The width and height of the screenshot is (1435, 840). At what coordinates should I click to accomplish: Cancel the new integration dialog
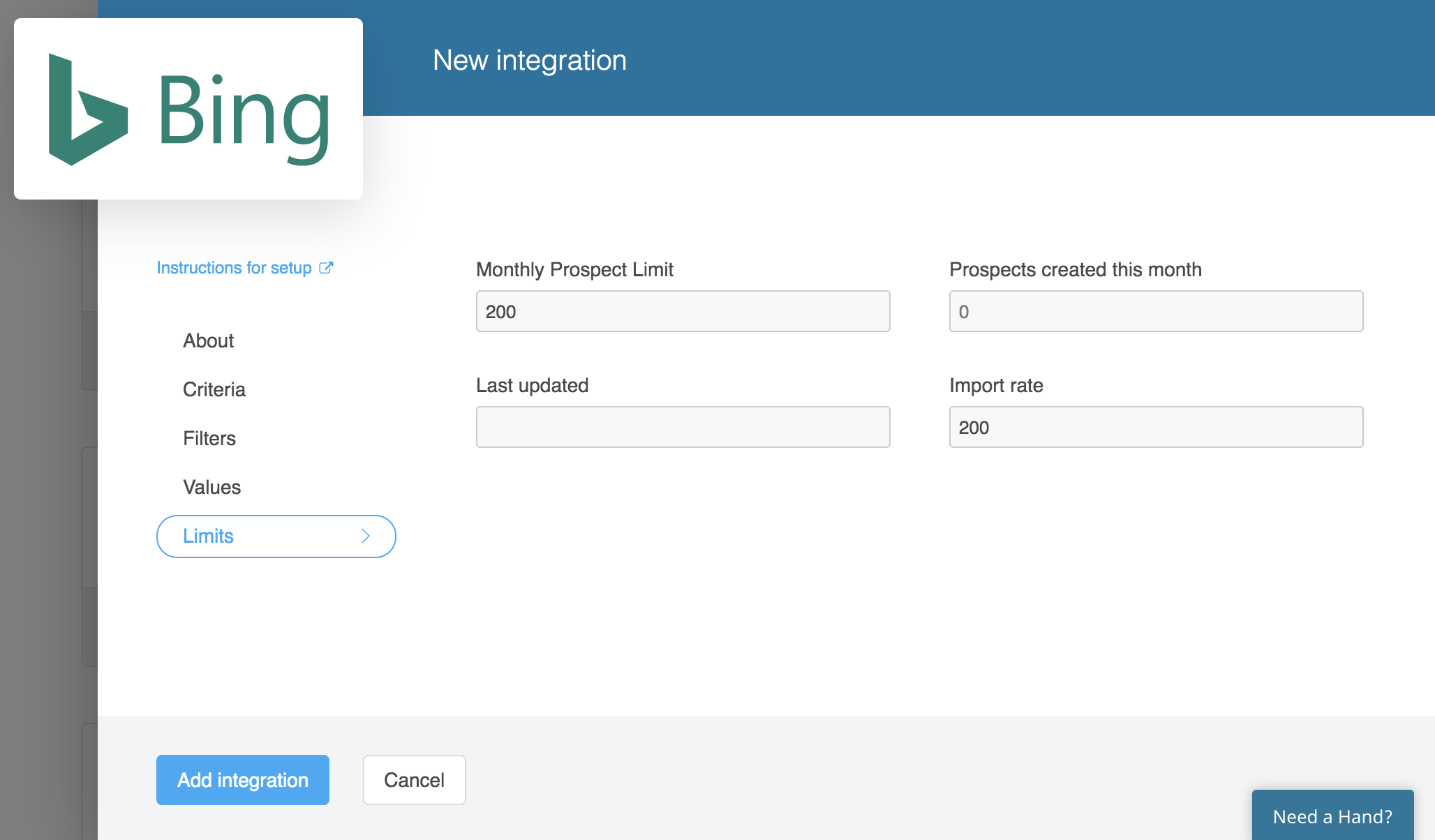tap(414, 780)
